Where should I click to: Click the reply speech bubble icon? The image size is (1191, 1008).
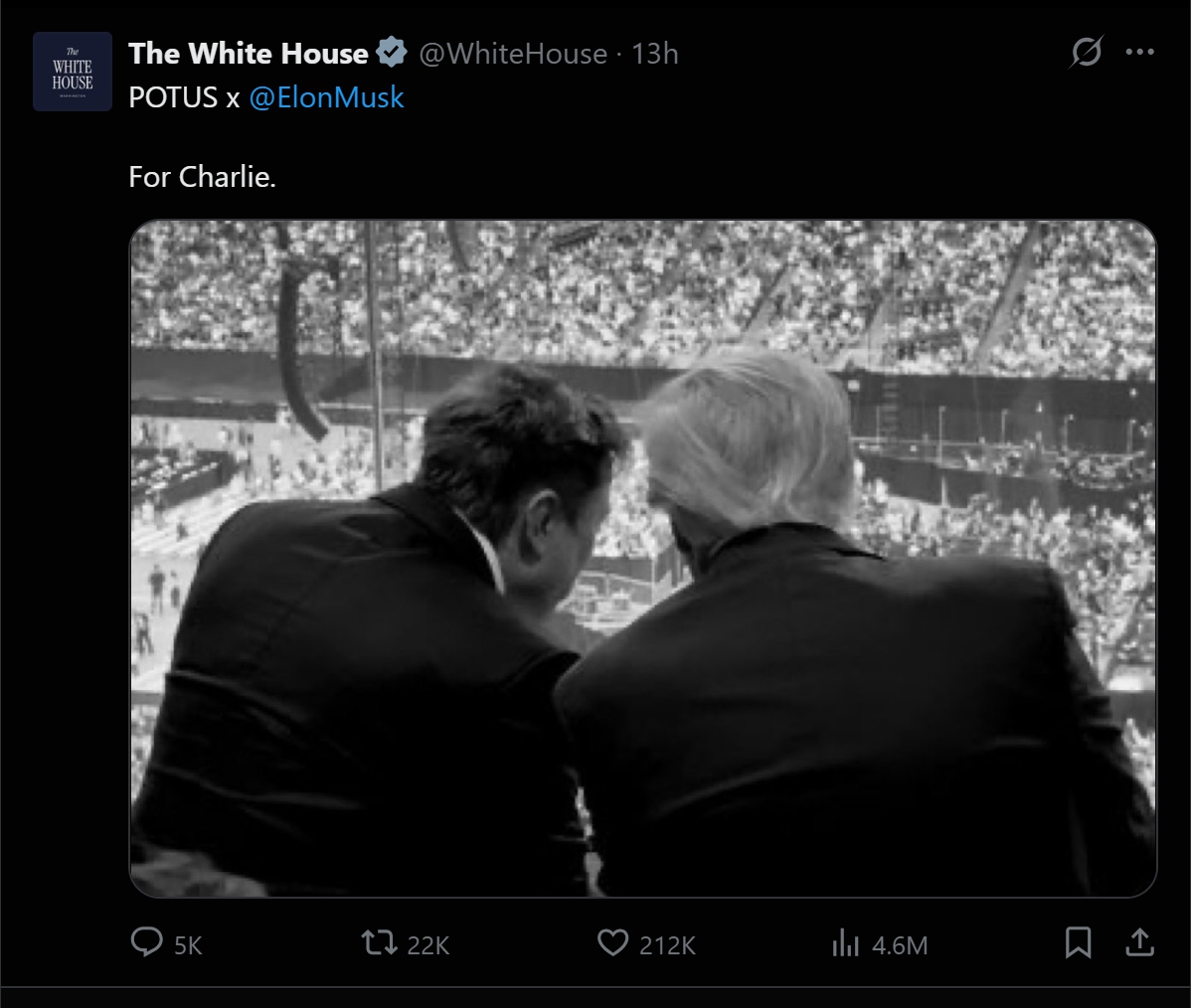tap(147, 942)
